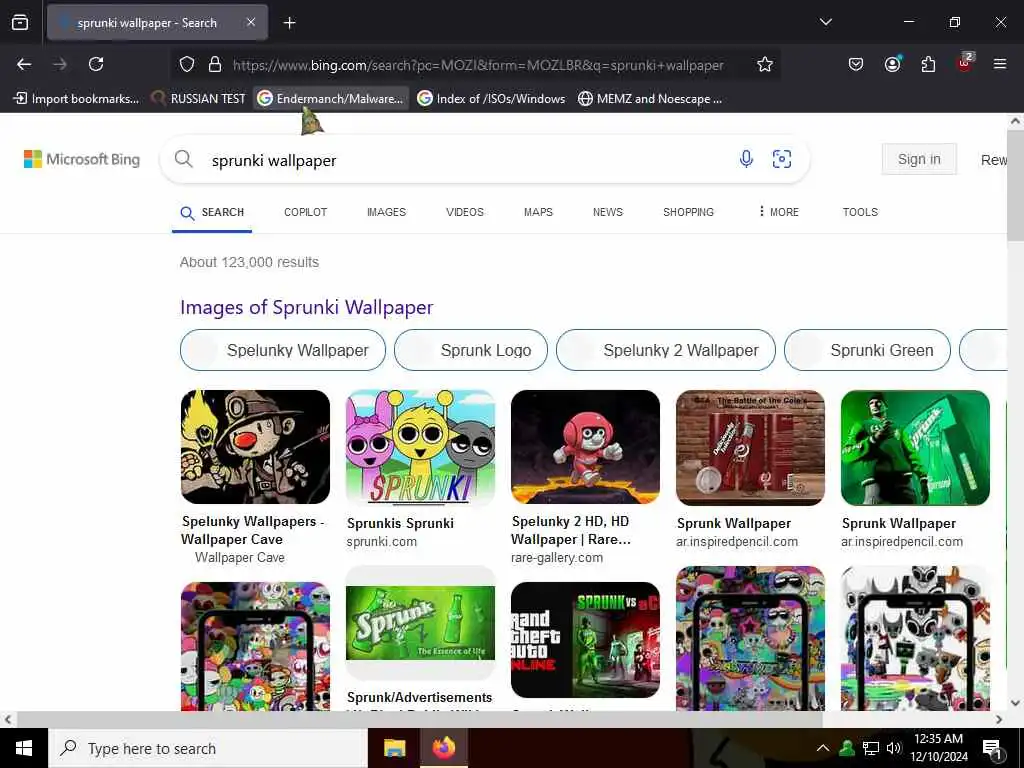Screen dimensions: 1024x768
Task: Open the Firefox account menu
Action: 892,64
